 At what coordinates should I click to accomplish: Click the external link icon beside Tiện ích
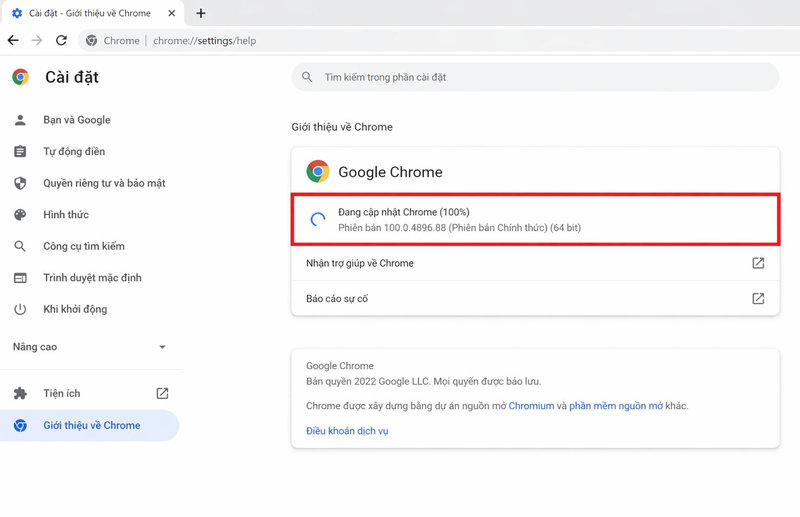[162, 393]
